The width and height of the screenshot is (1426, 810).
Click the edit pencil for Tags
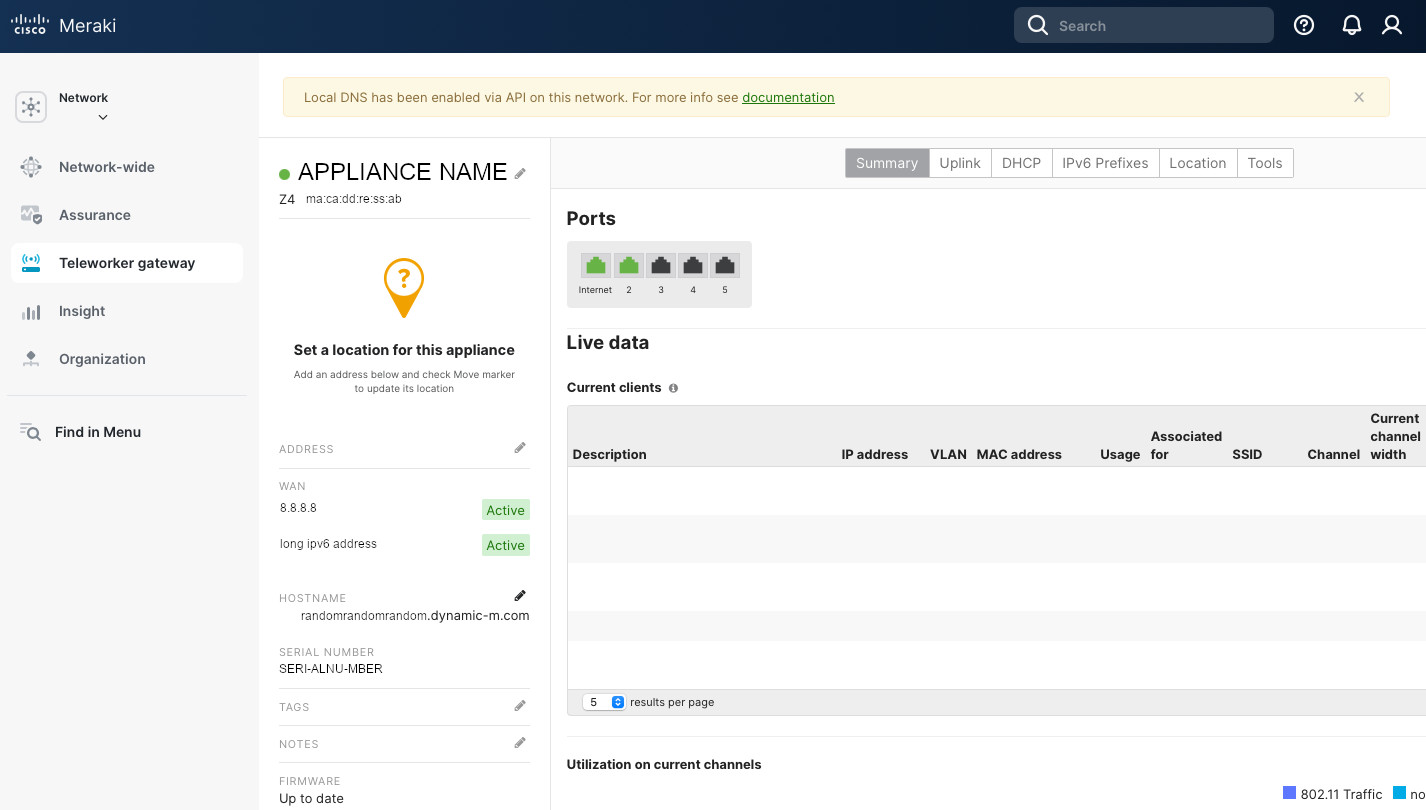(x=520, y=706)
